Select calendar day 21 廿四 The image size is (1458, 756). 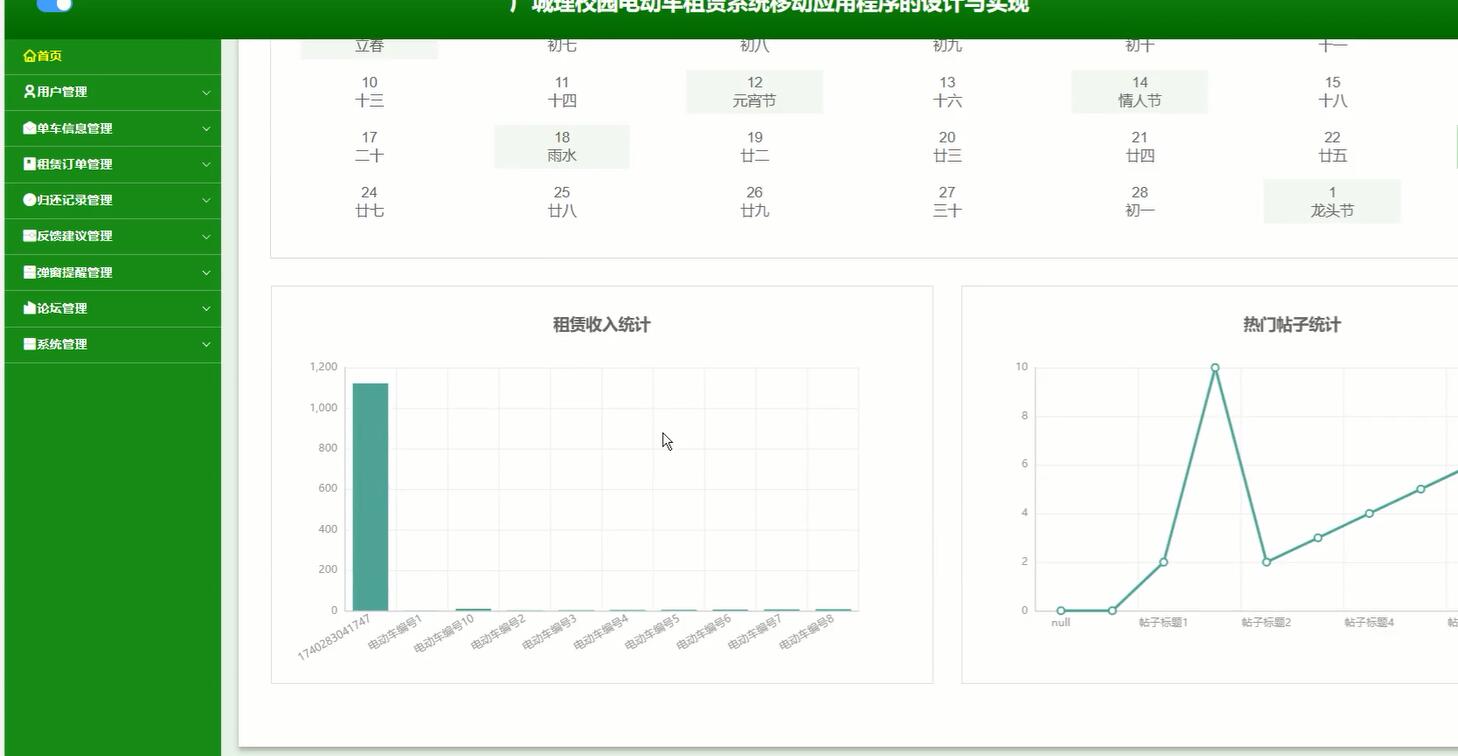[x=1139, y=147]
